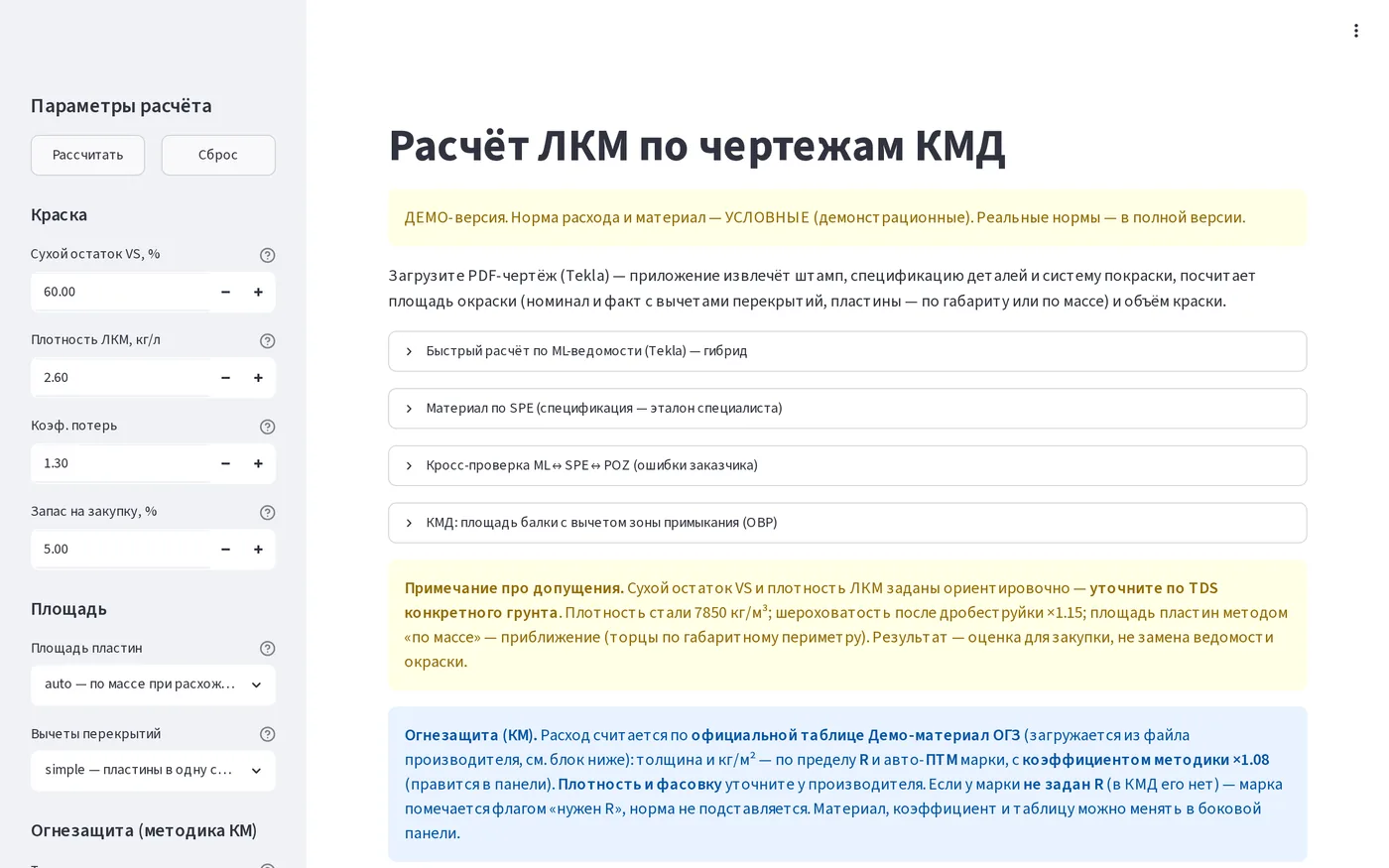Viewport: 1389px width, 868px height.
Task: Click the Сброс button
Action: point(218,155)
